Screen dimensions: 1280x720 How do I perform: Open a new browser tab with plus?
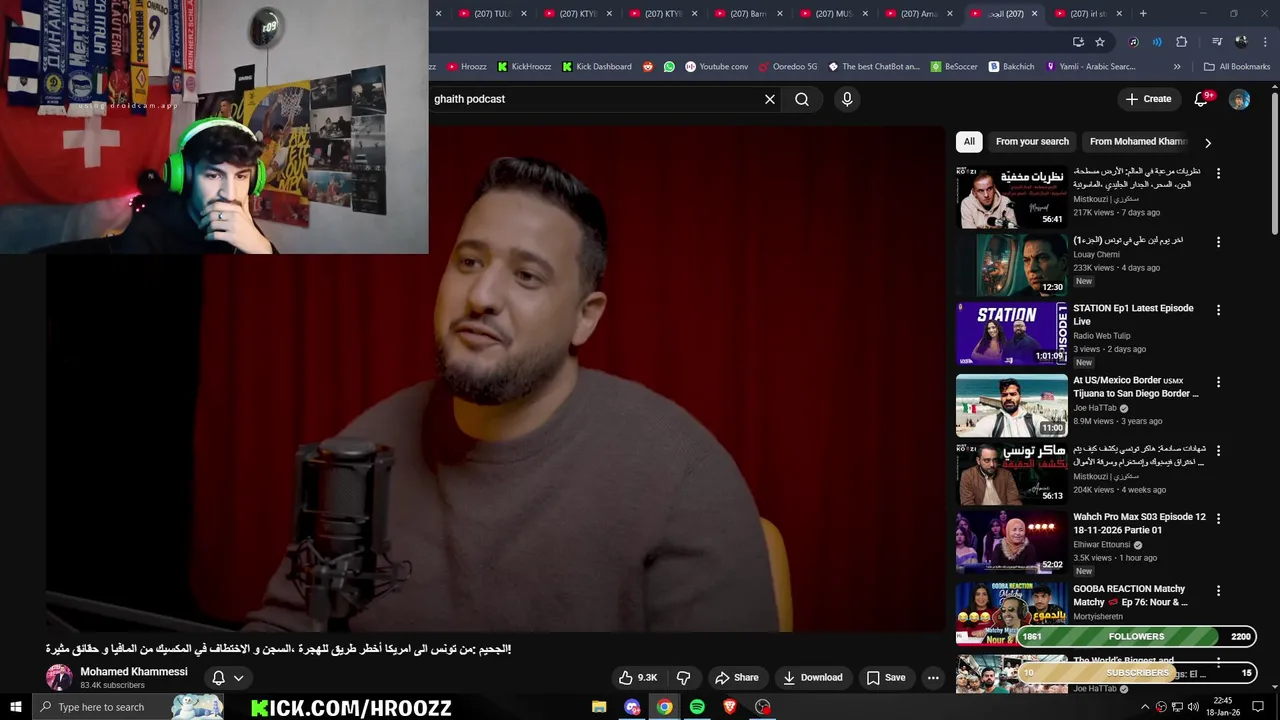coord(1143,14)
